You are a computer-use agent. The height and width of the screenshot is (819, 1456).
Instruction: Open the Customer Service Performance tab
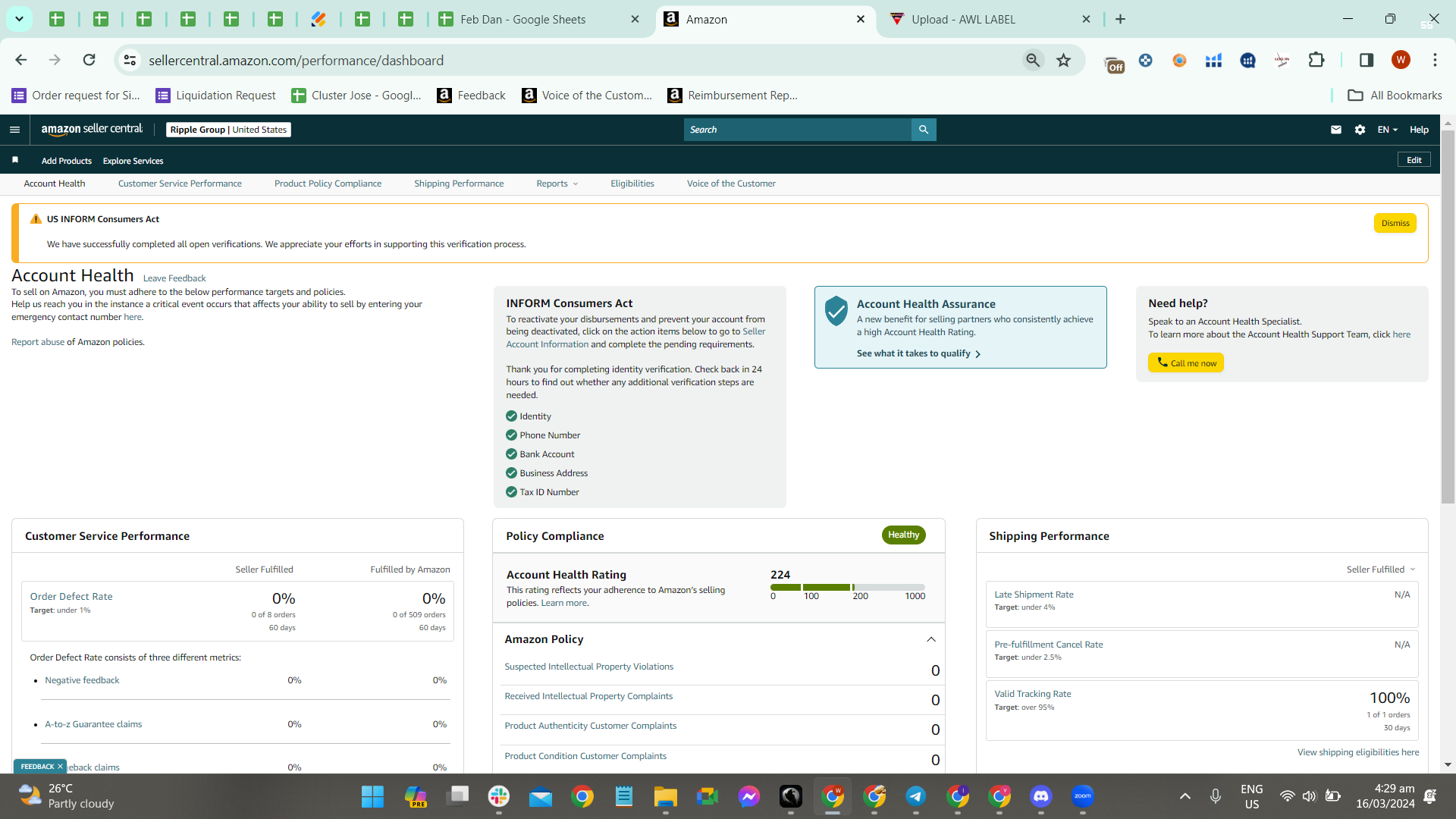[180, 184]
